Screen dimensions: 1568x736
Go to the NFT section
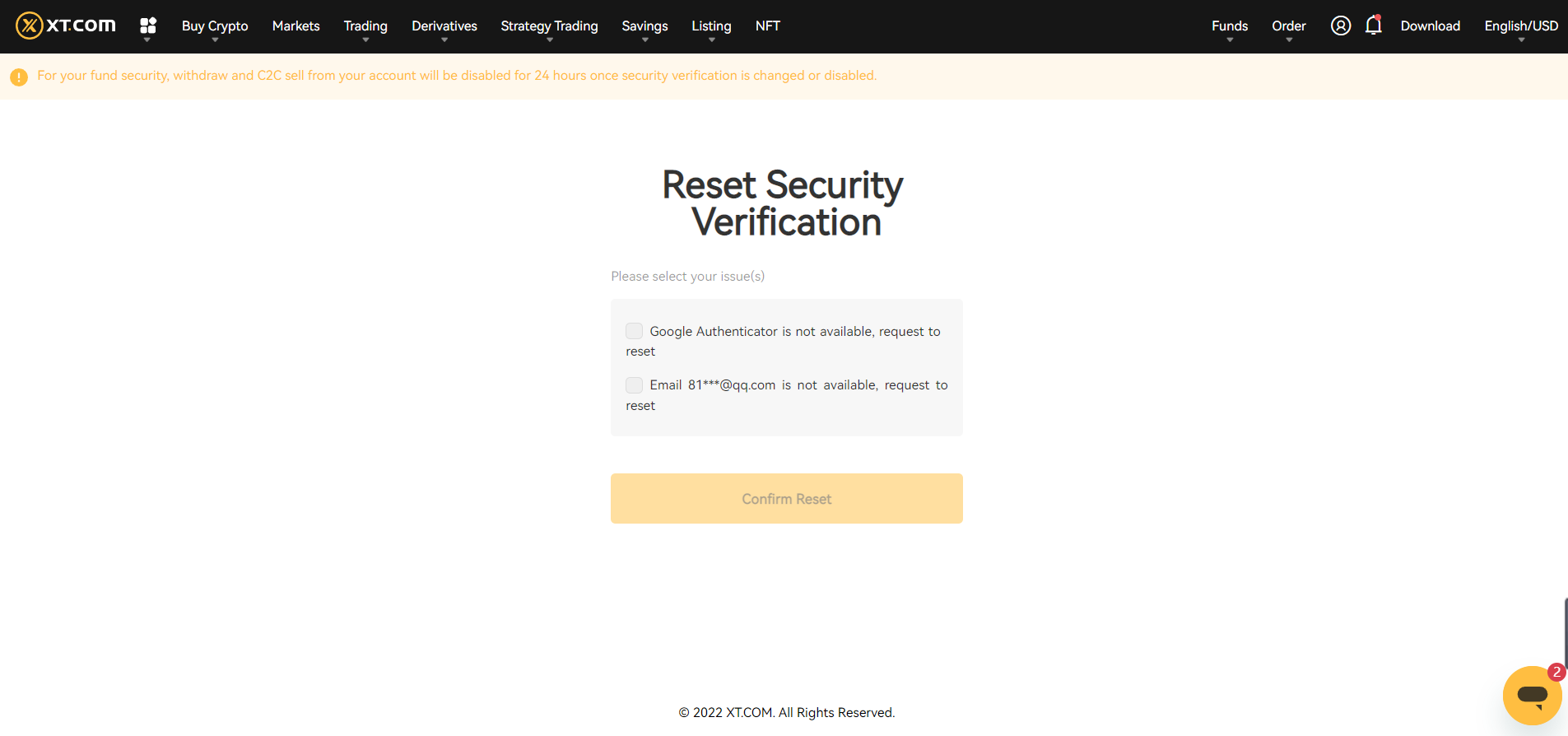point(767,26)
